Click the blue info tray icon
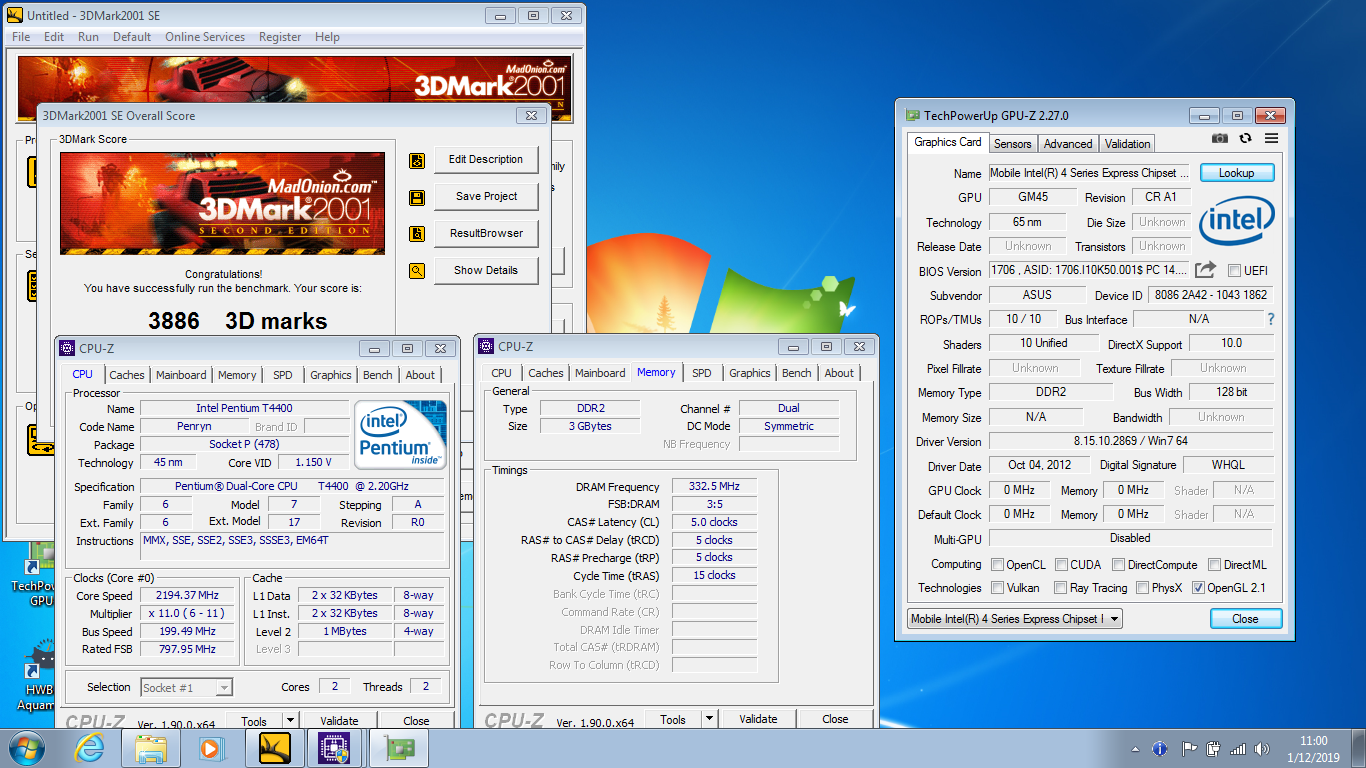This screenshot has height=768, width=1366. tap(1160, 748)
